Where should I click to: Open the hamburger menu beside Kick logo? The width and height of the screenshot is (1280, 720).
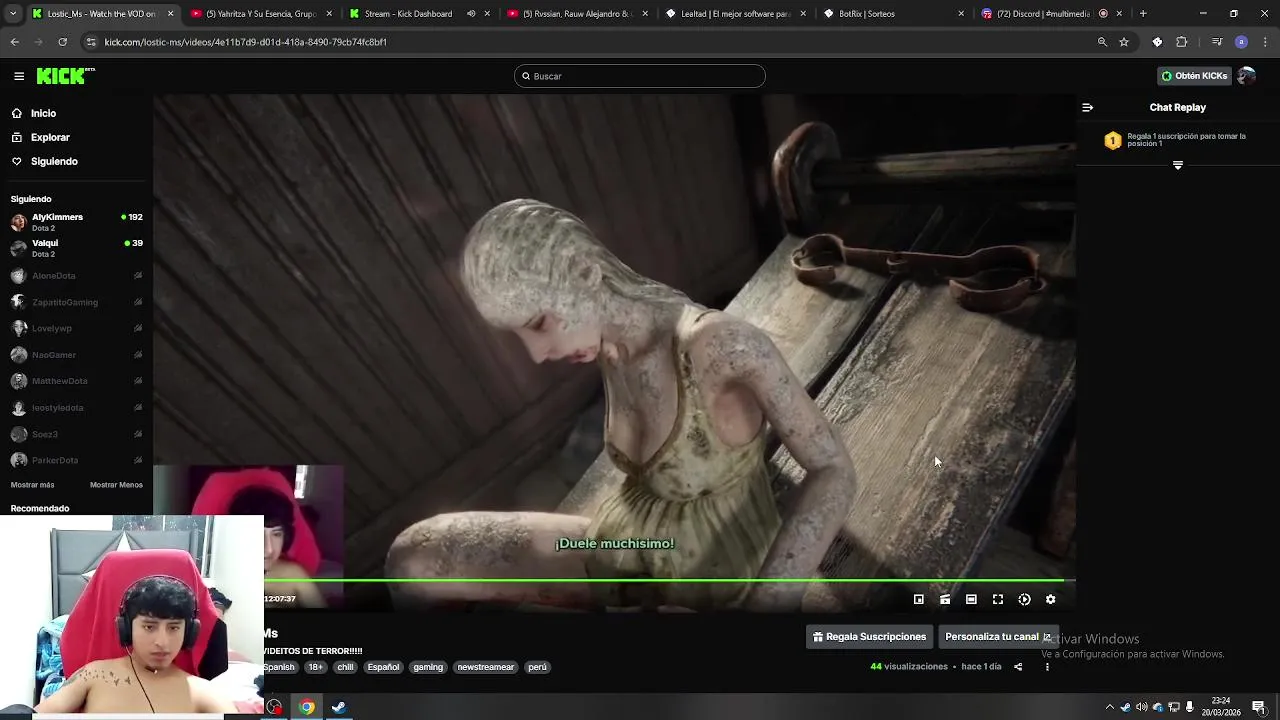(19, 76)
